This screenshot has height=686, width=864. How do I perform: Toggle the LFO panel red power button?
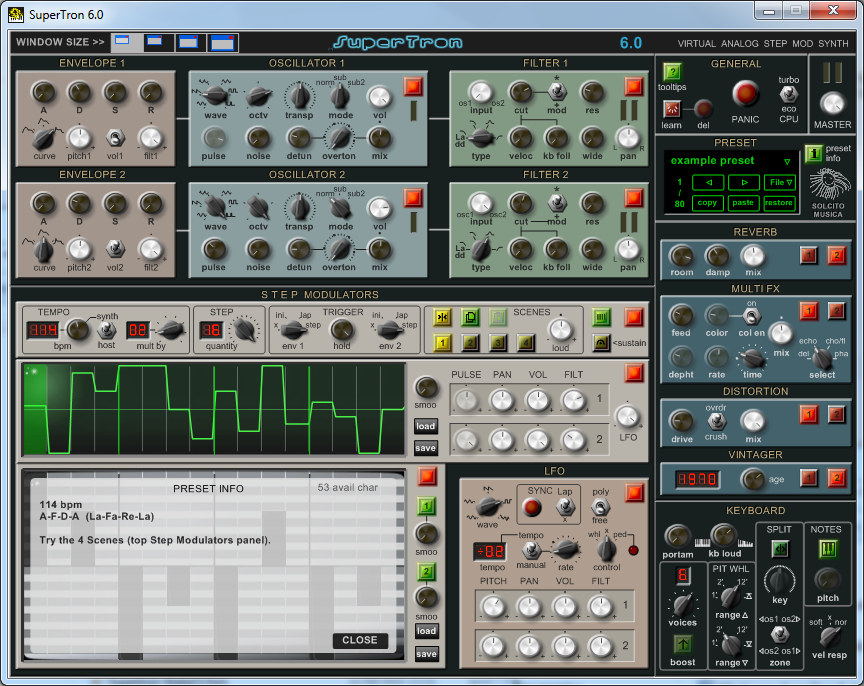pyautogui.click(x=634, y=493)
